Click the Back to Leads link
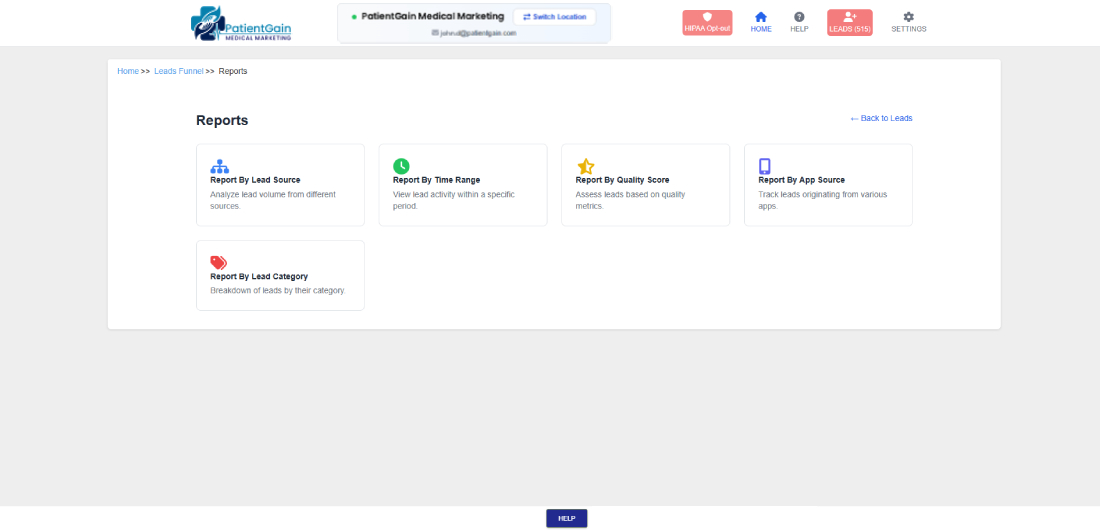Screen dimensions: 1100x530 (881, 118)
